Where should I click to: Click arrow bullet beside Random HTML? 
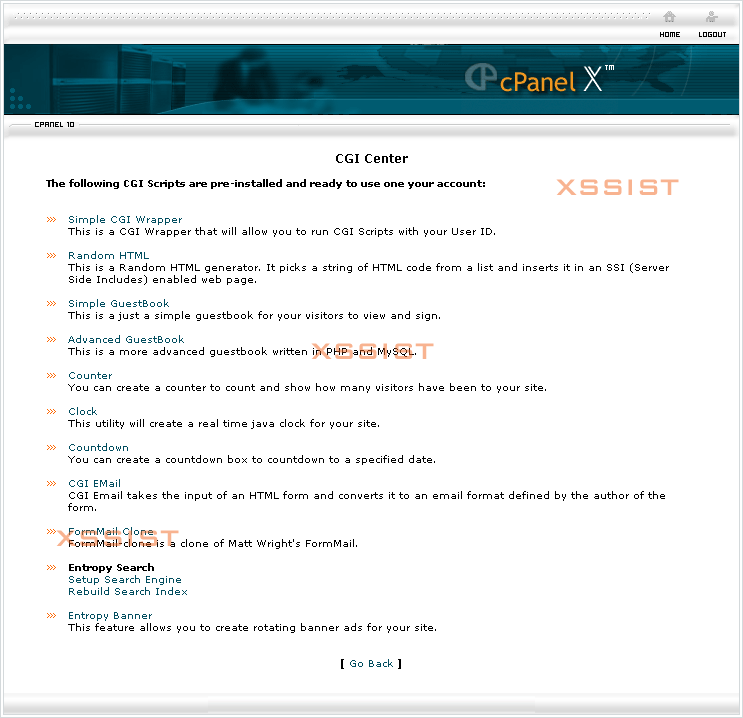[x=51, y=255]
